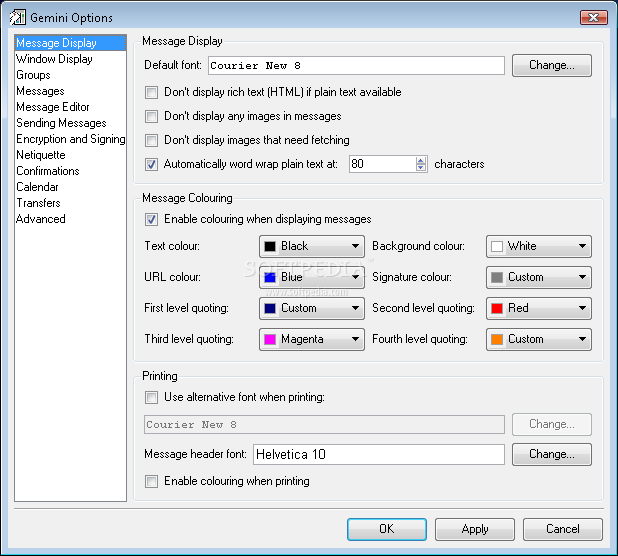Increase word wrap character count

coord(421,160)
